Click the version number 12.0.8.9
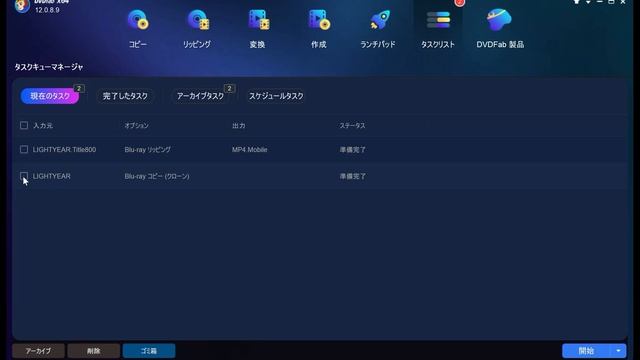 (47, 10)
